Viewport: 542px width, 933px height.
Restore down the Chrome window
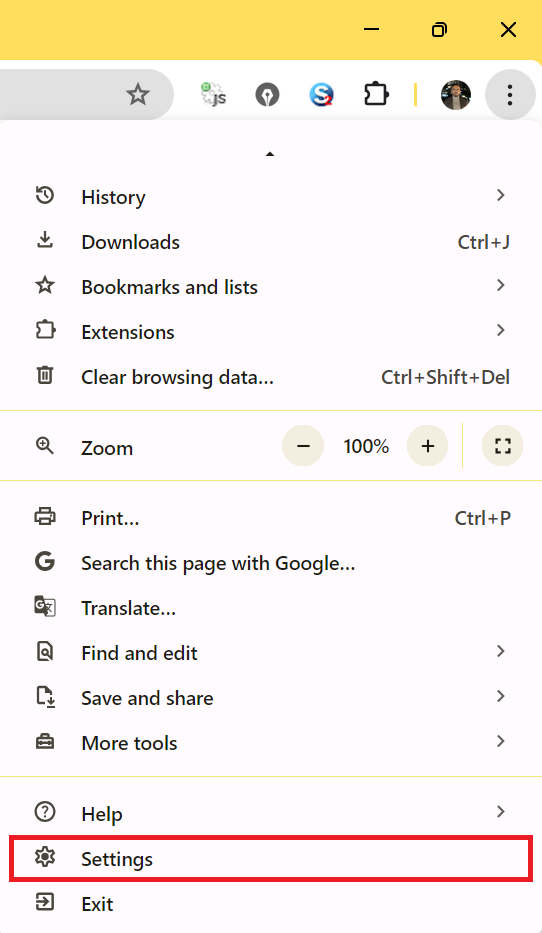point(439,29)
